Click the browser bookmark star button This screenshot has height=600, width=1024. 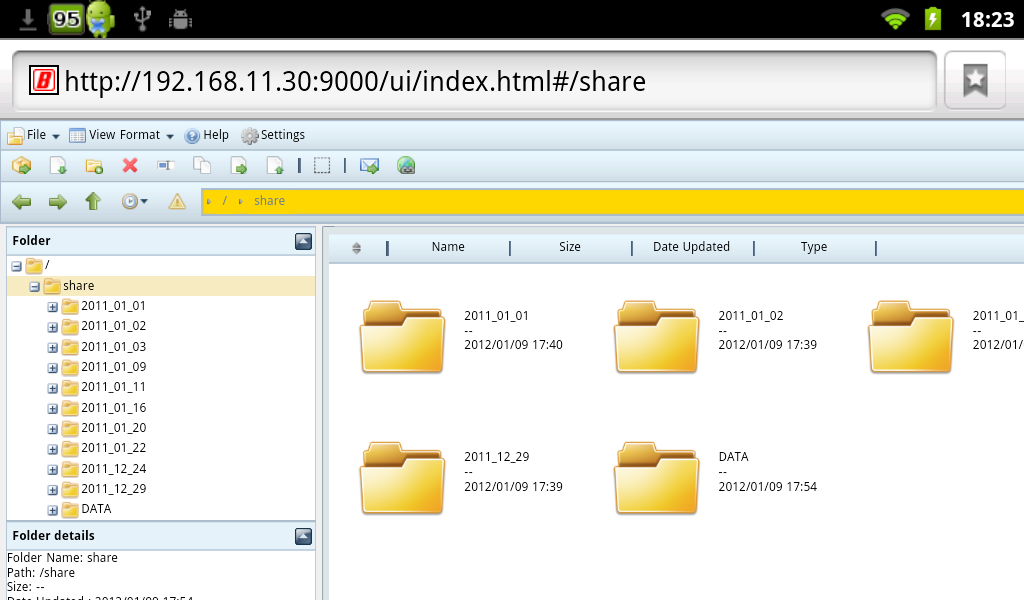point(975,80)
